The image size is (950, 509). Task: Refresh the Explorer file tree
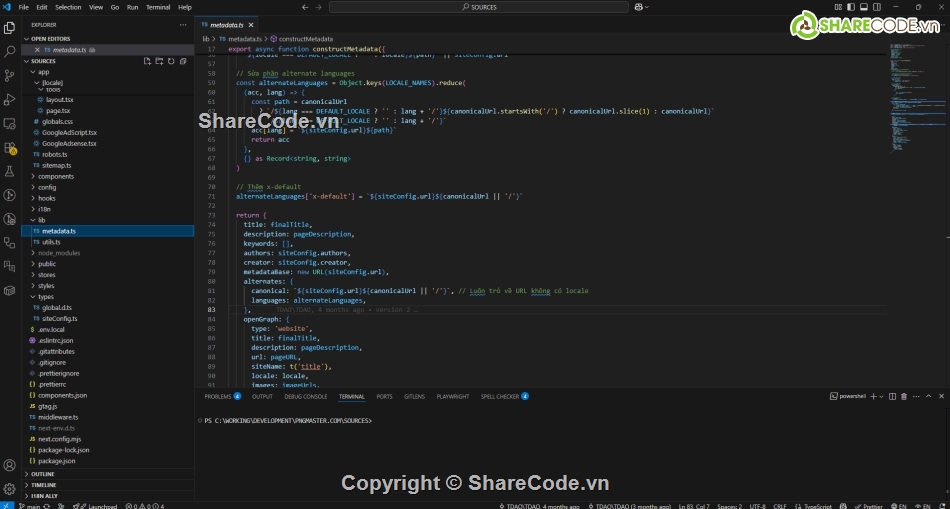[171, 61]
